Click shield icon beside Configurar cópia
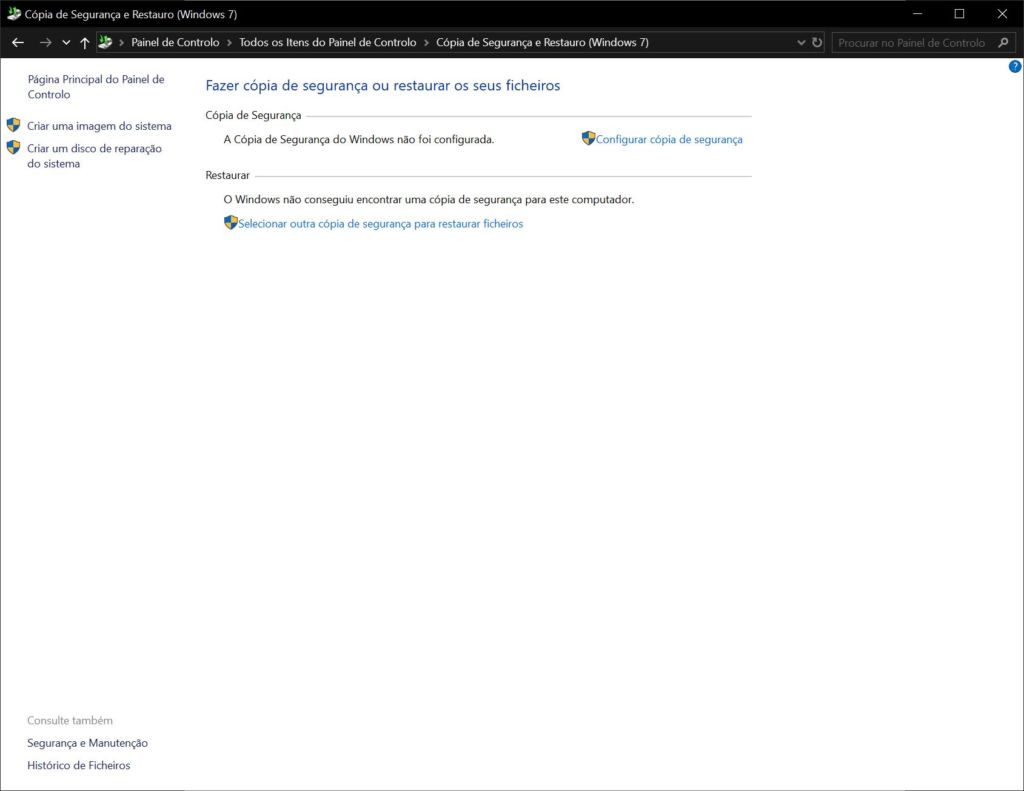This screenshot has width=1024, height=791. tap(588, 138)
